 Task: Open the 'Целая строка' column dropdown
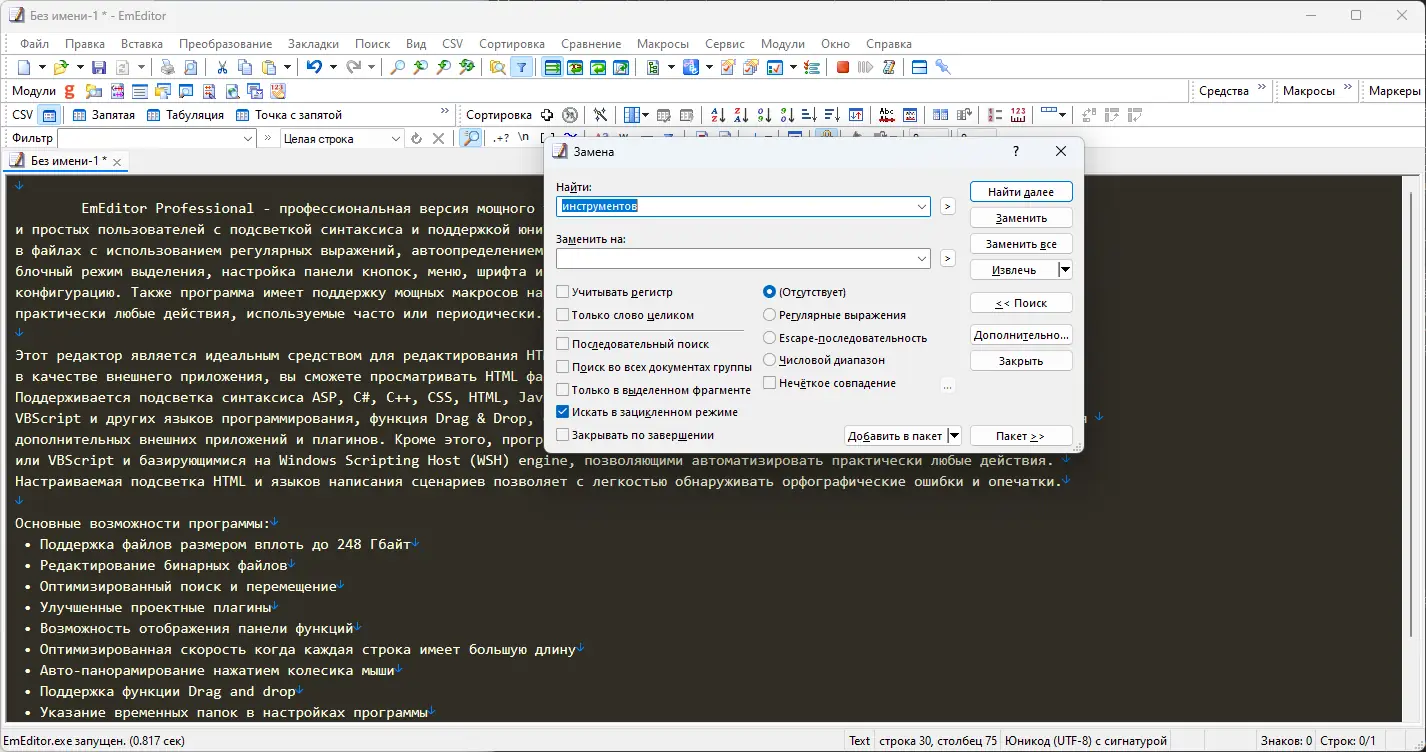[394, 139]
